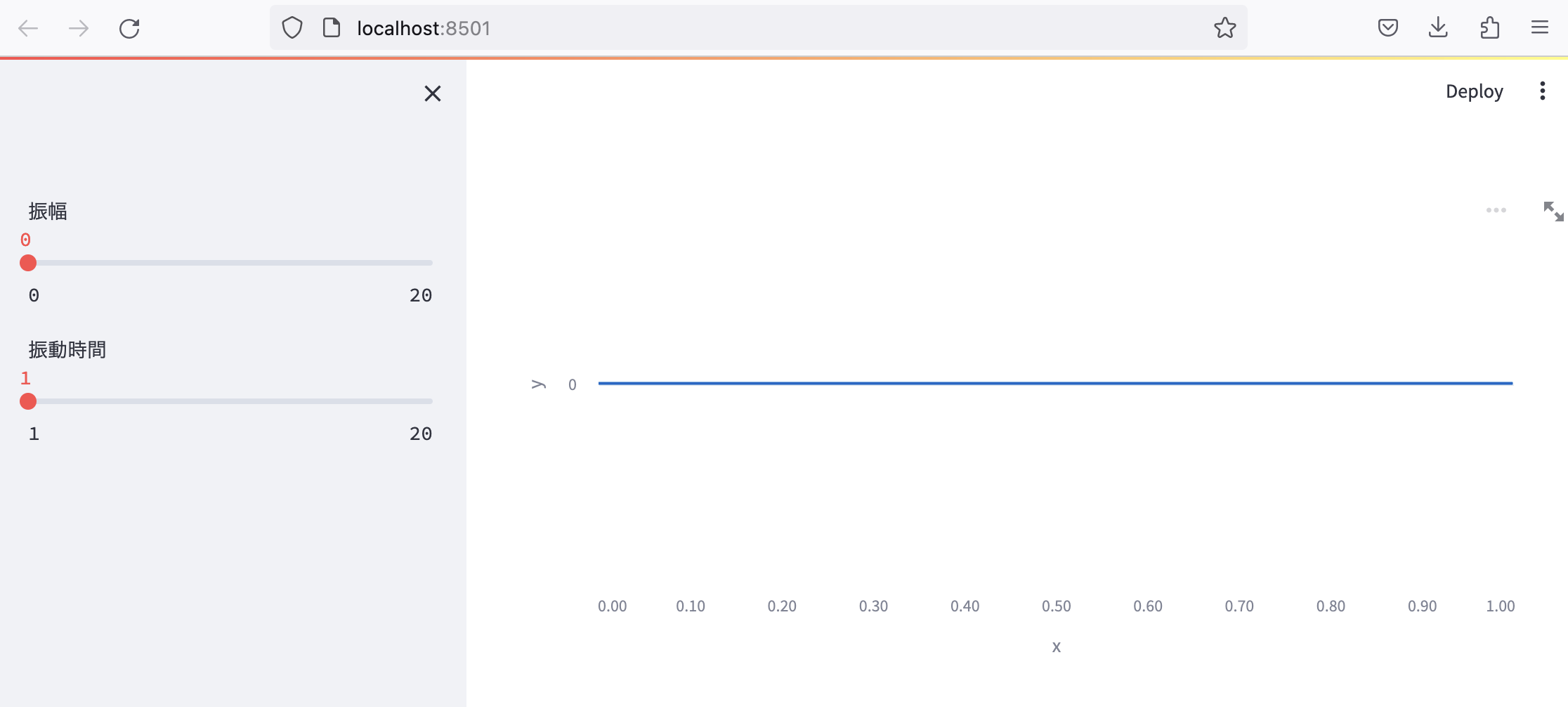Click the shield tracking protection icon
1568x707 pixels.
[x=292, y=28]
